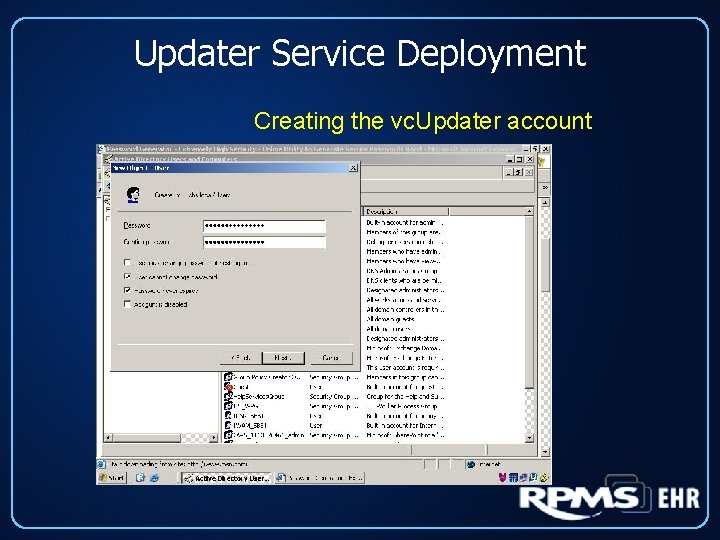
Task: Click the user portrait icon in the dialog
Action: (x=133, y=195)
